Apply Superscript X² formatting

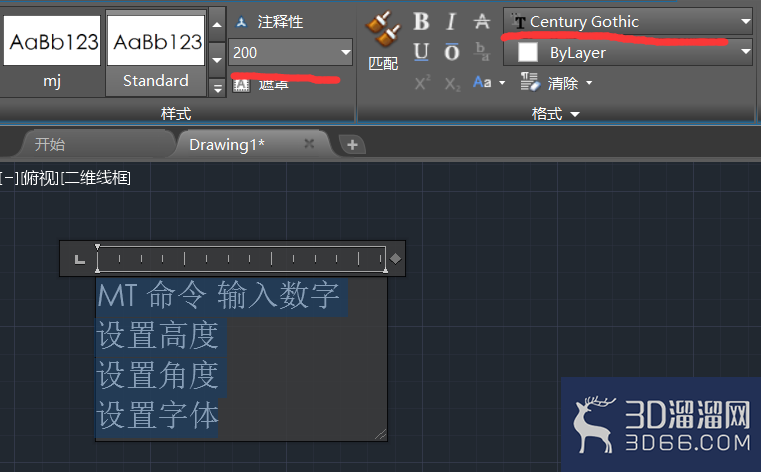coord(422,83)
